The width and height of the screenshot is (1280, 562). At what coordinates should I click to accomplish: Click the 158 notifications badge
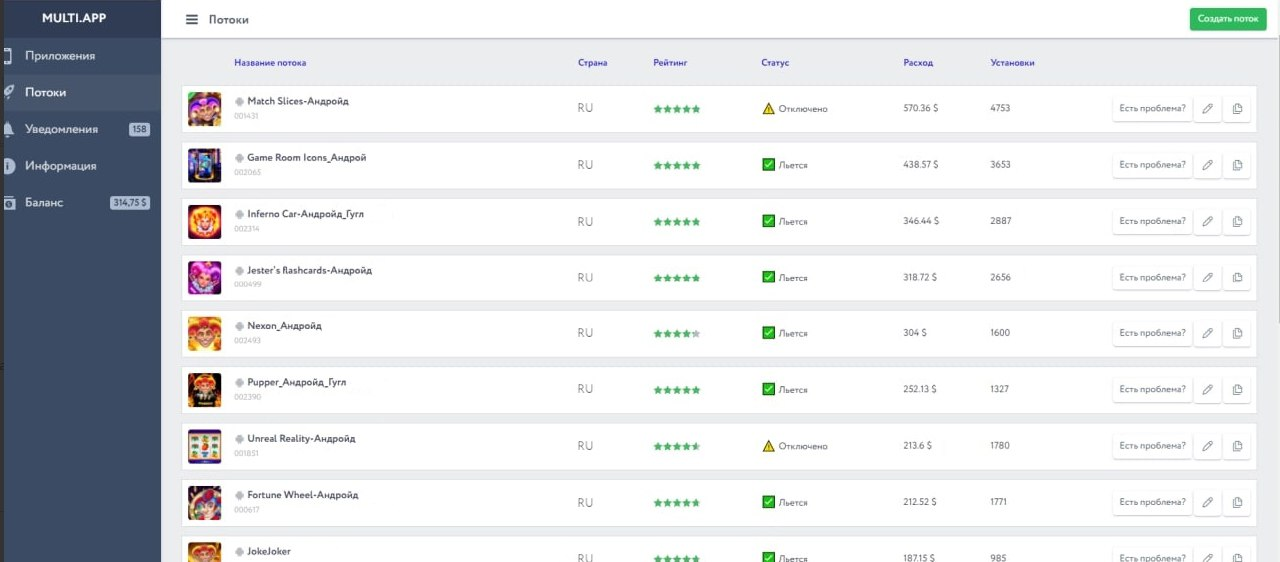(x=139, y=129)
